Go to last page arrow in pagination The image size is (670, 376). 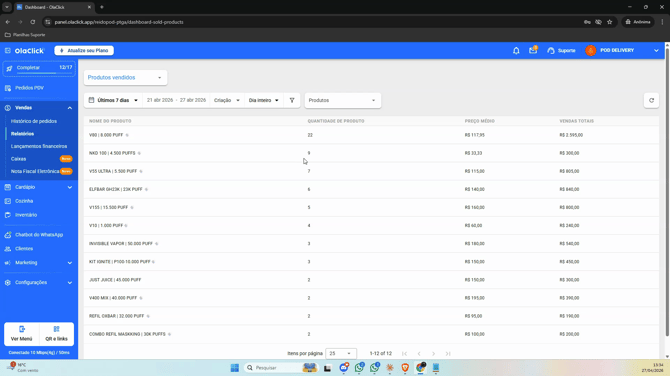click(x=448, y=354)
